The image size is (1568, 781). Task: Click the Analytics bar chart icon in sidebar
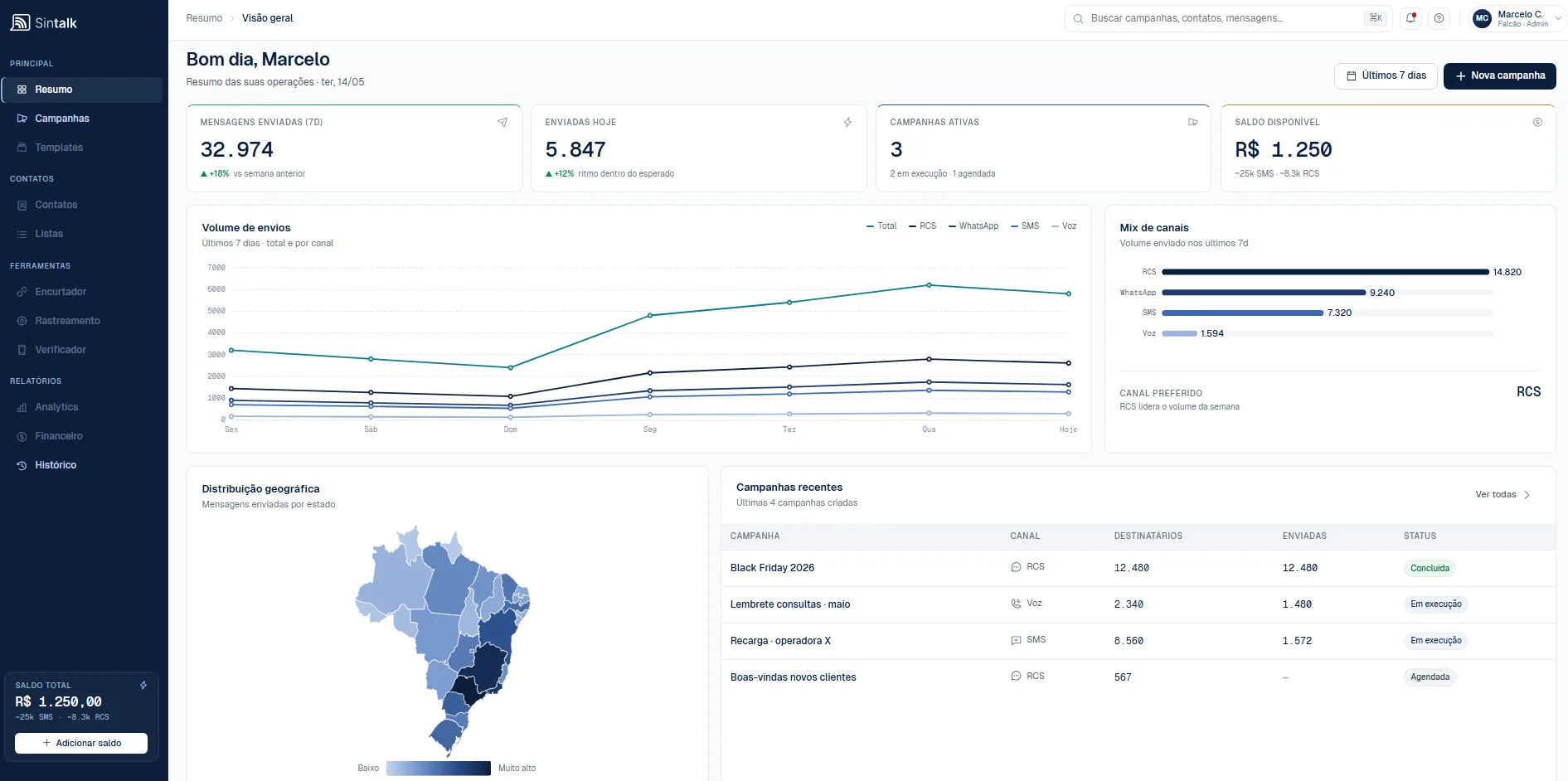tap(22, 407)
